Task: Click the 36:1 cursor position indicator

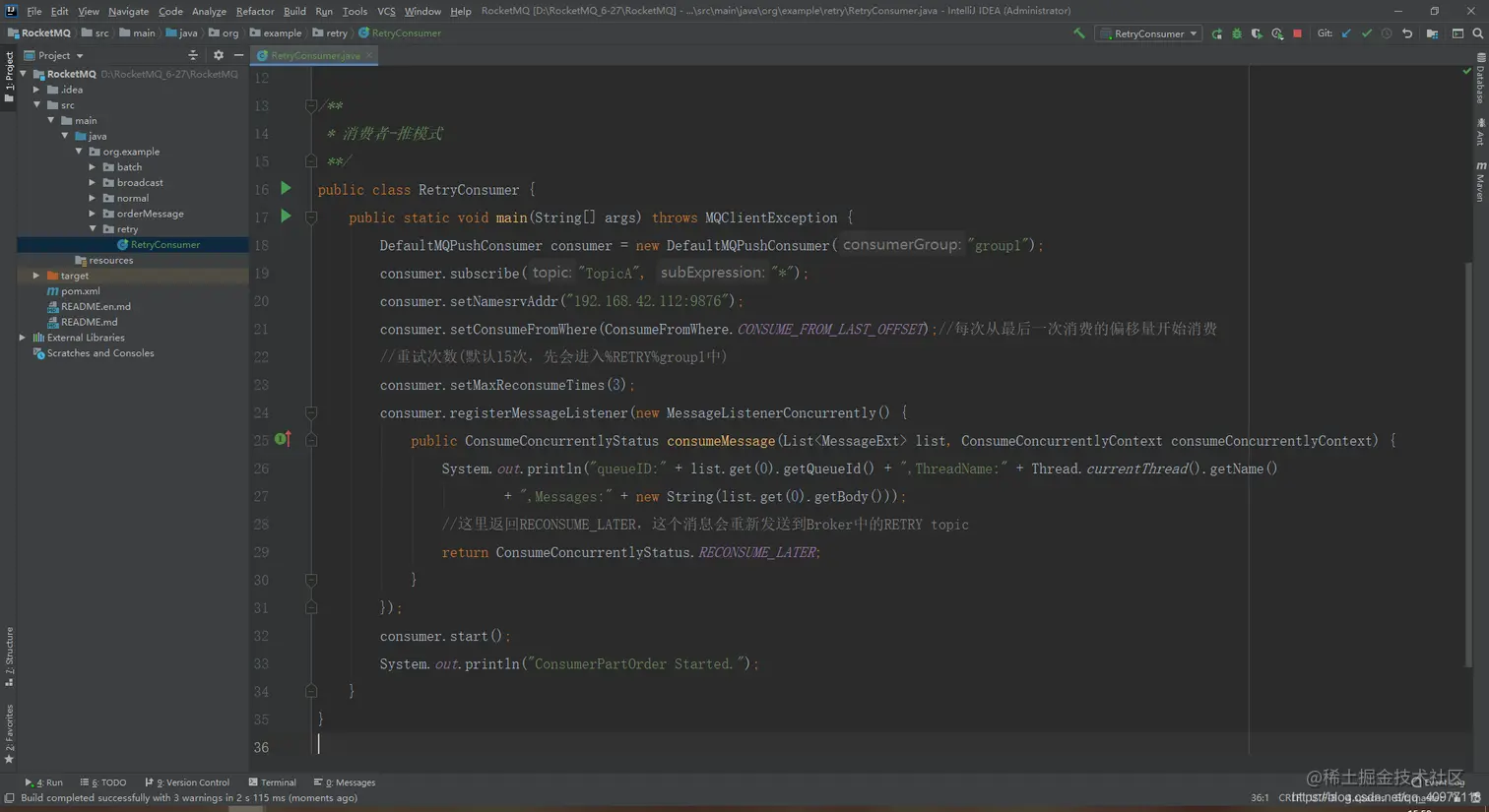Action: pos(1260,797)
